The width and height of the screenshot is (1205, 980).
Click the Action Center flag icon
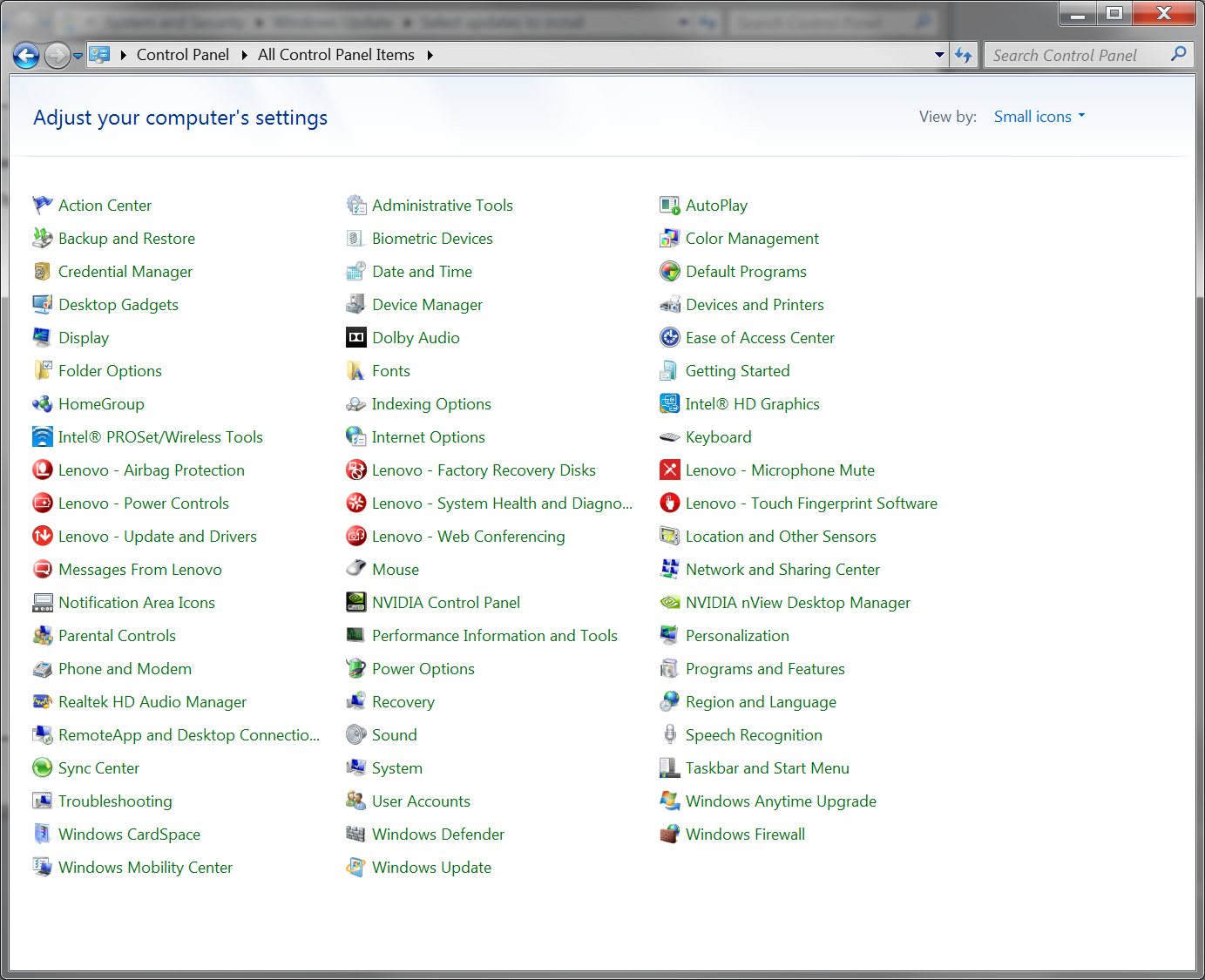click(x=42, y=206)
